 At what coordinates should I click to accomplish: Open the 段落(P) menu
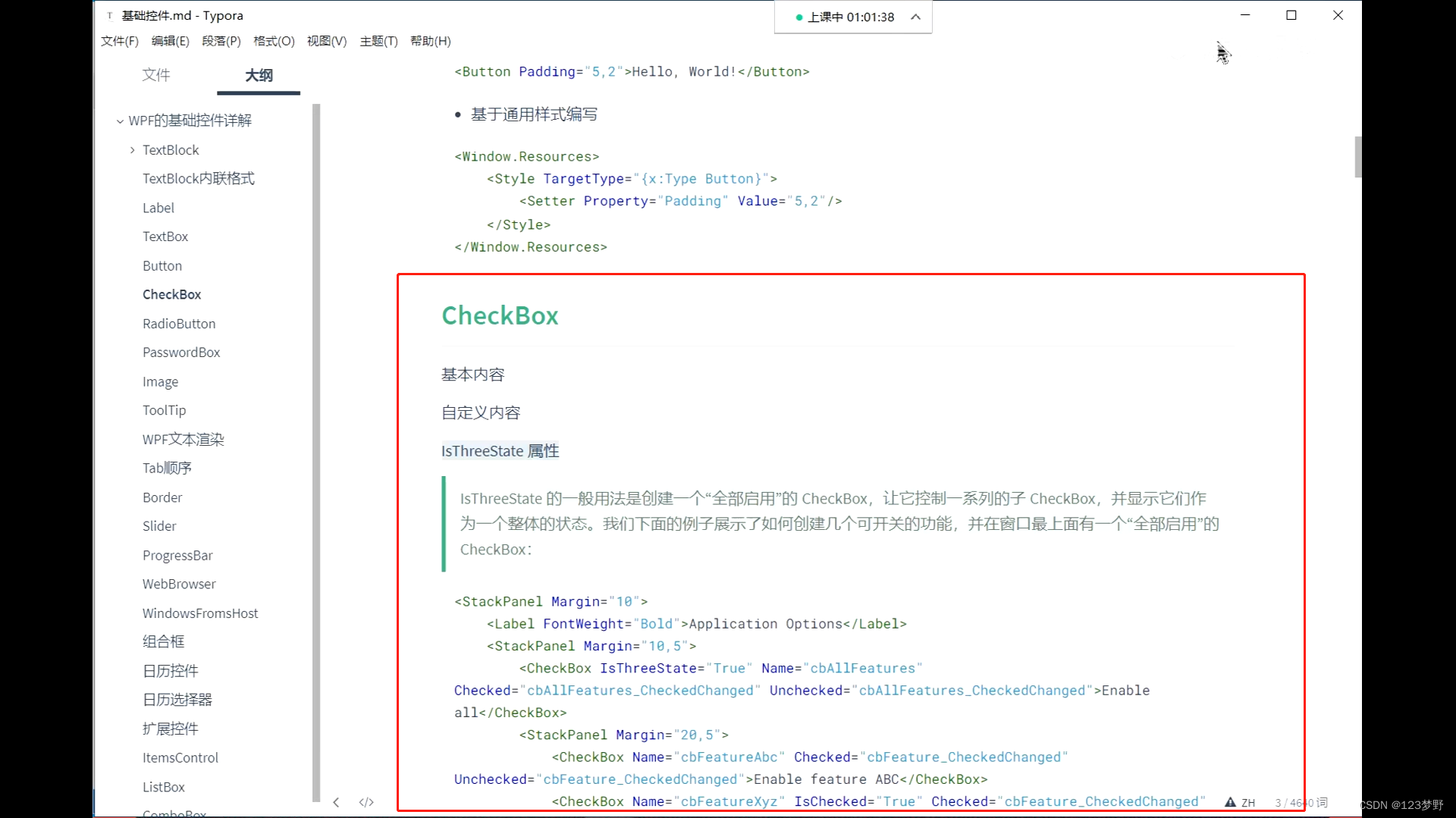[x=221, y=41]
